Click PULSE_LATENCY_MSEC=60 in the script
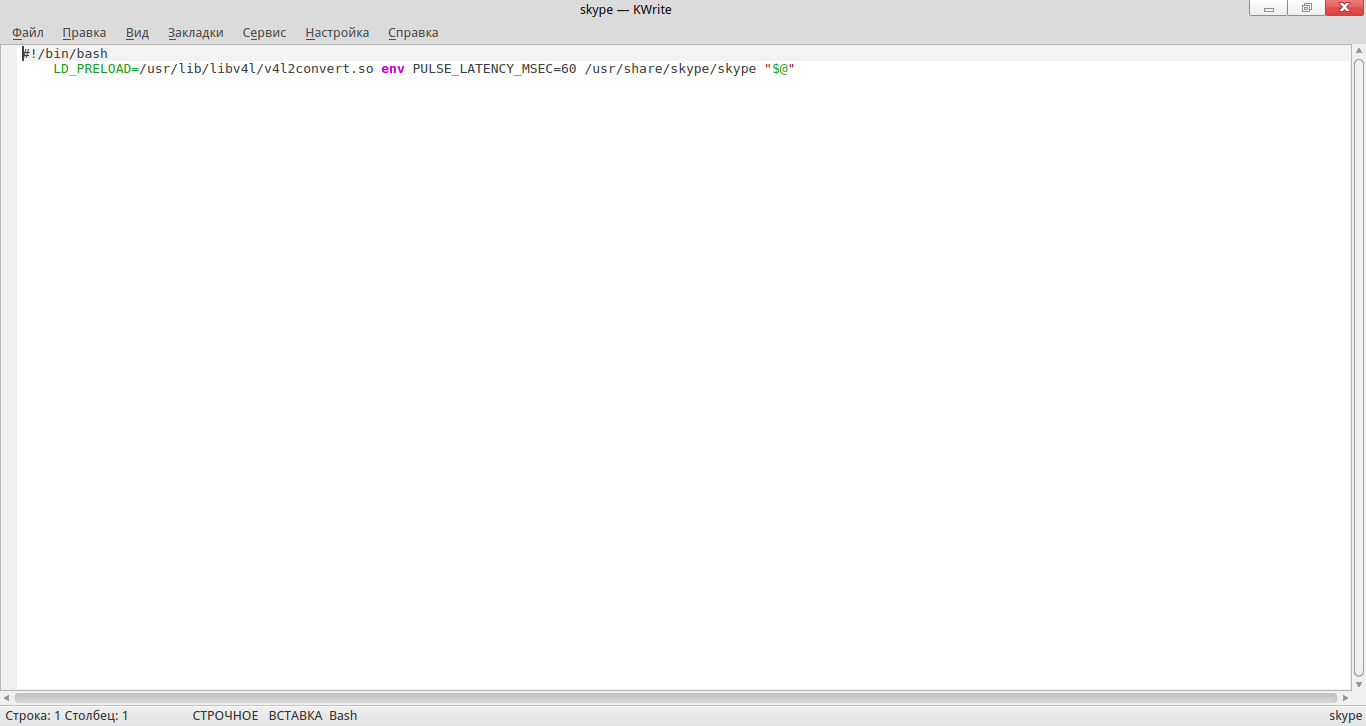The width and height of the screenshot is (1366, 726). pos(494,69)
